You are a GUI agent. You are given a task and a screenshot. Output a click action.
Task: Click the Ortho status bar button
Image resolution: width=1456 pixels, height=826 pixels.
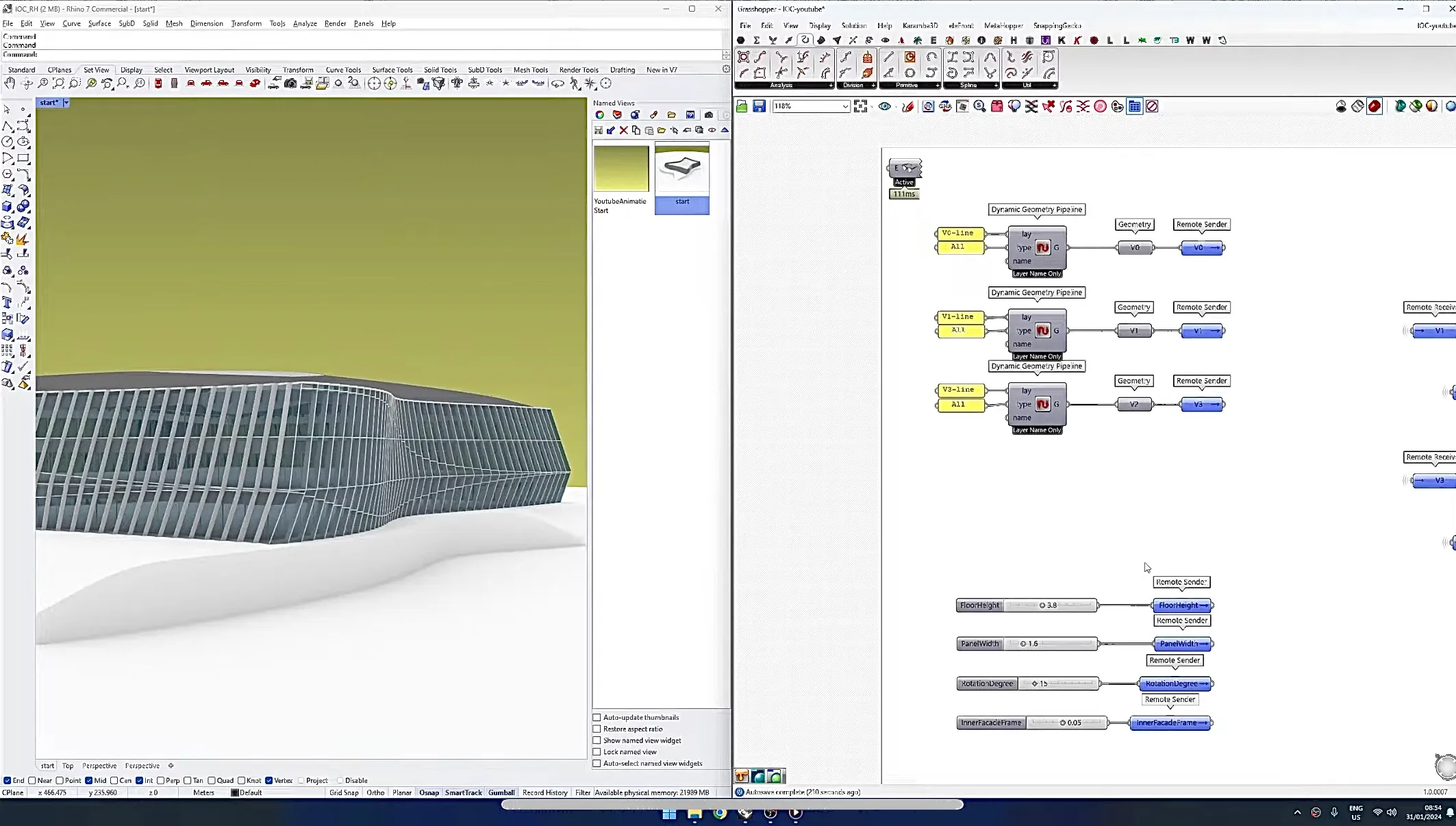pyautogui.click(x=375, y=792)
